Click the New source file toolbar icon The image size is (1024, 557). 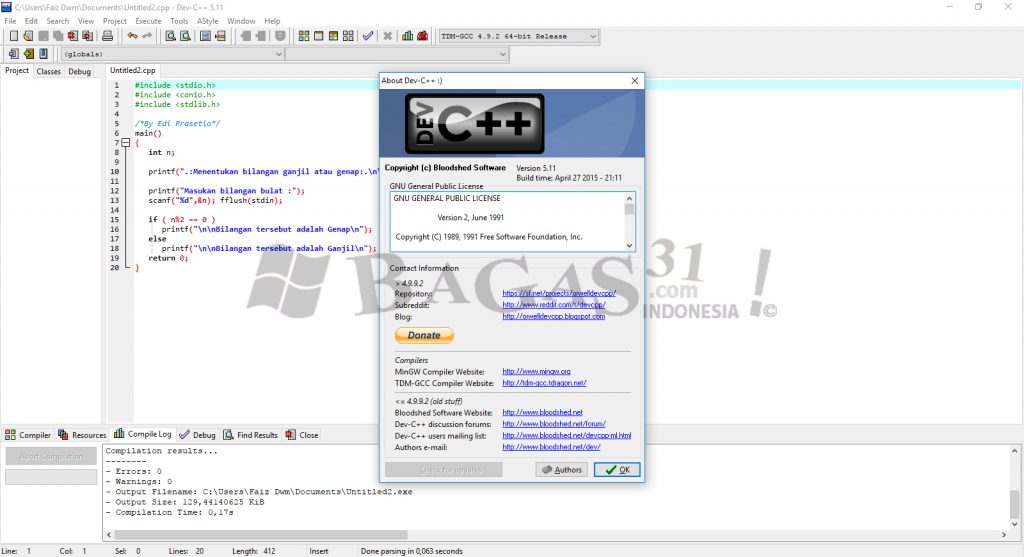(x=13, y=36)
